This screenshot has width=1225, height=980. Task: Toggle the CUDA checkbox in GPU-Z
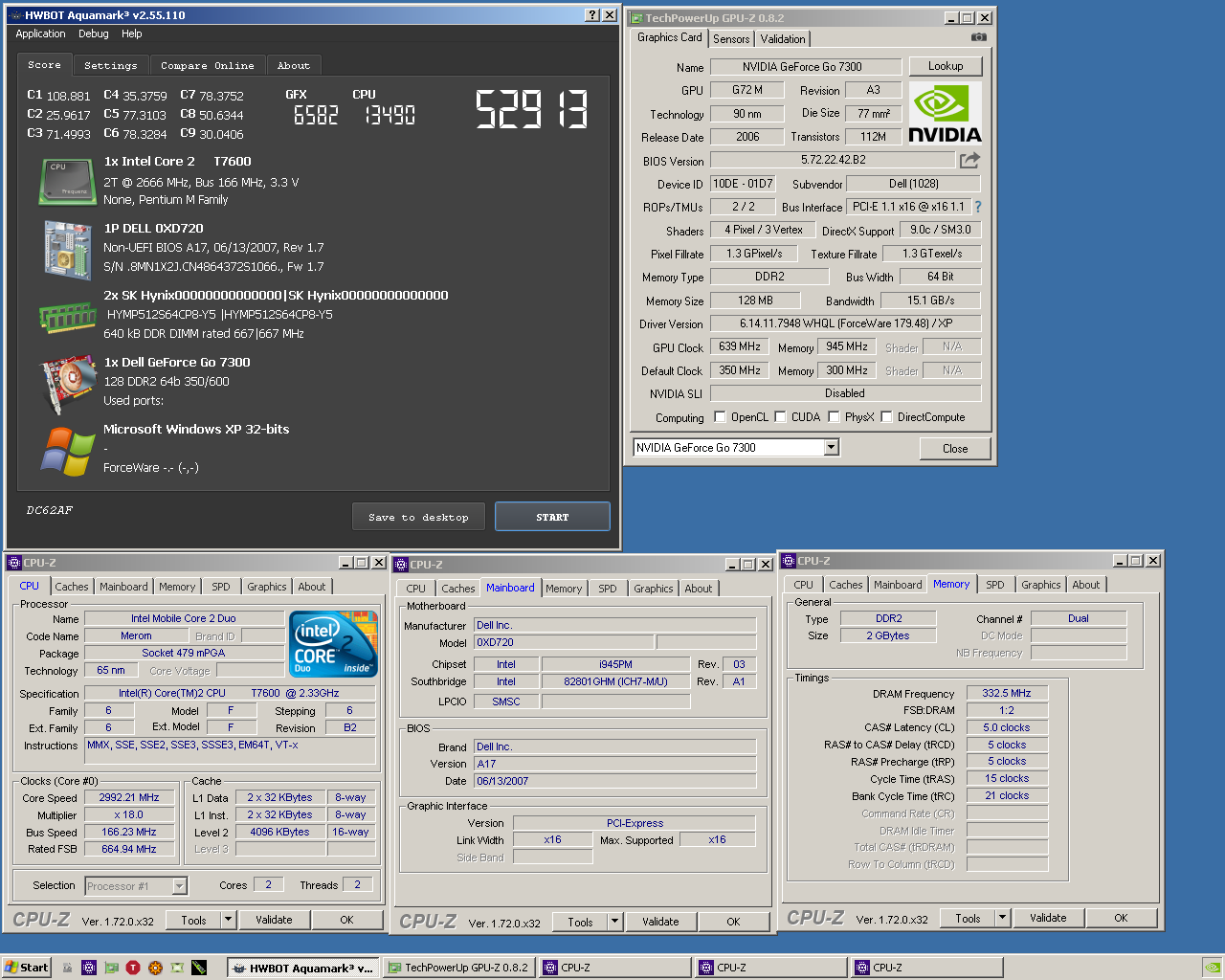[780, 416]
